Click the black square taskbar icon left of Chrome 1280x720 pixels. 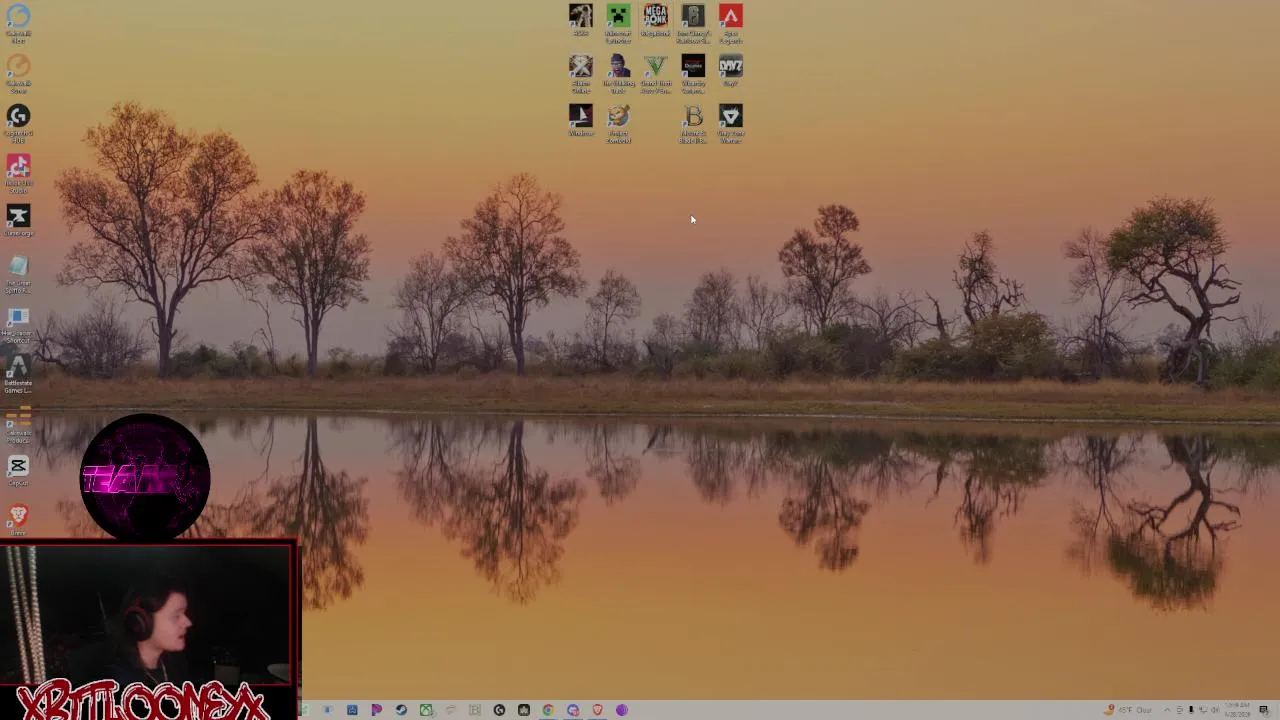point(523,710)
